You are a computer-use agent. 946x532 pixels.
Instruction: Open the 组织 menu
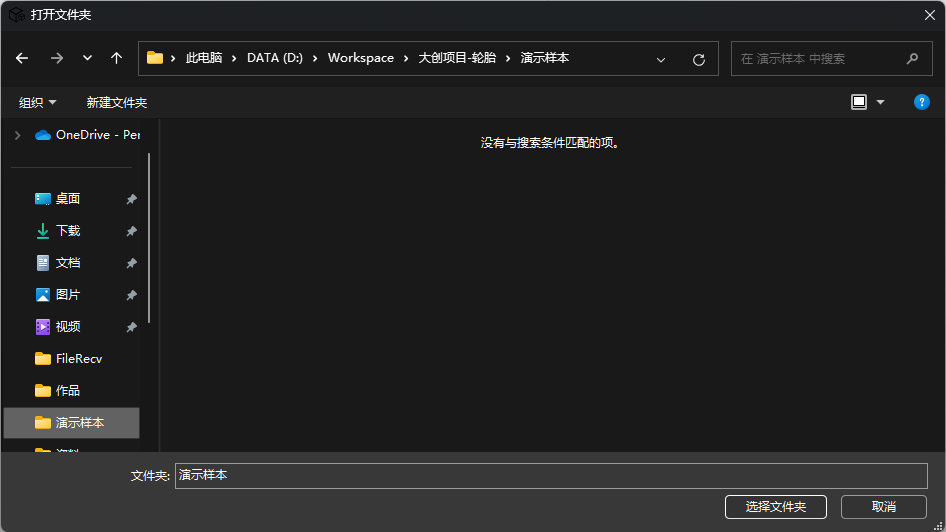tap(37, 103)
